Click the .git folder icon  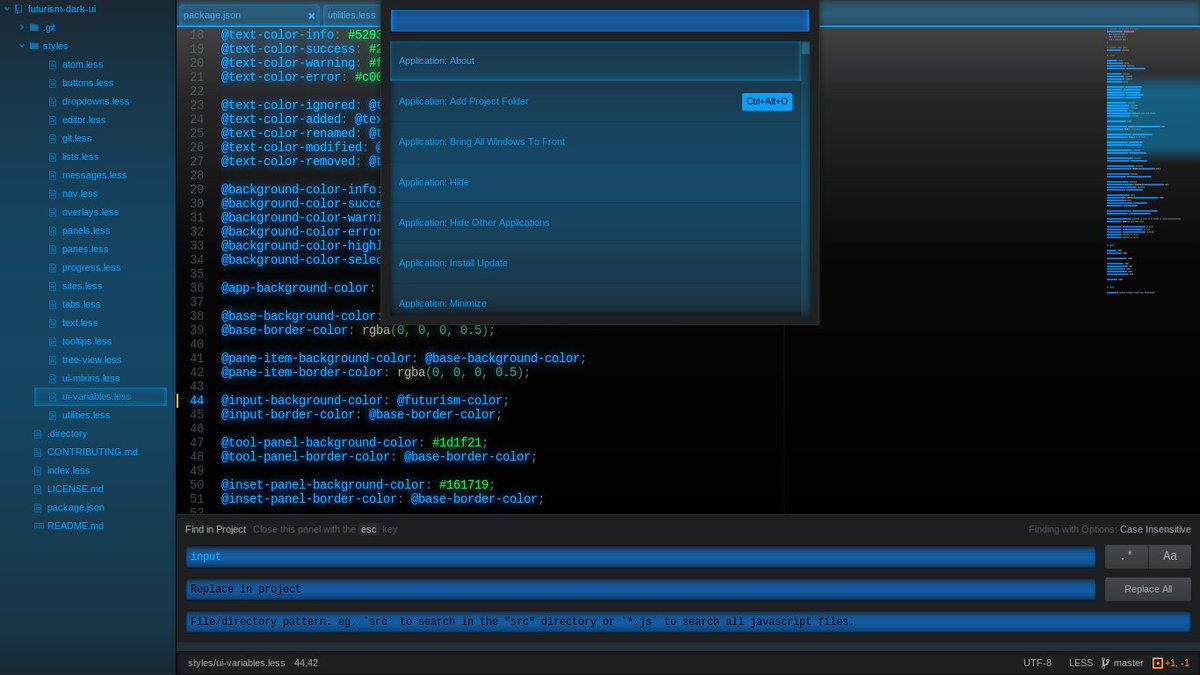[x=34, y=28]
